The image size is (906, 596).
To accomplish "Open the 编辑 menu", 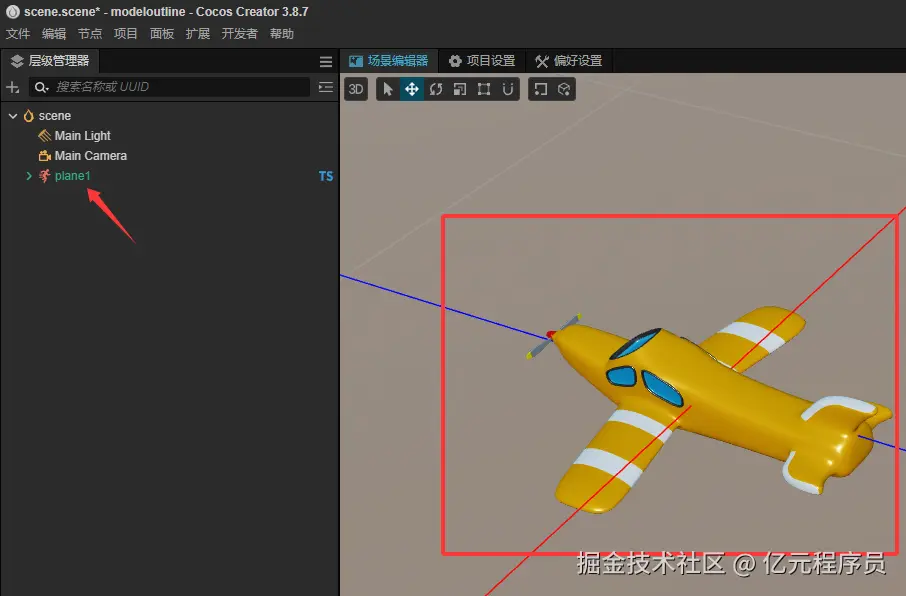I will point(54,34).
